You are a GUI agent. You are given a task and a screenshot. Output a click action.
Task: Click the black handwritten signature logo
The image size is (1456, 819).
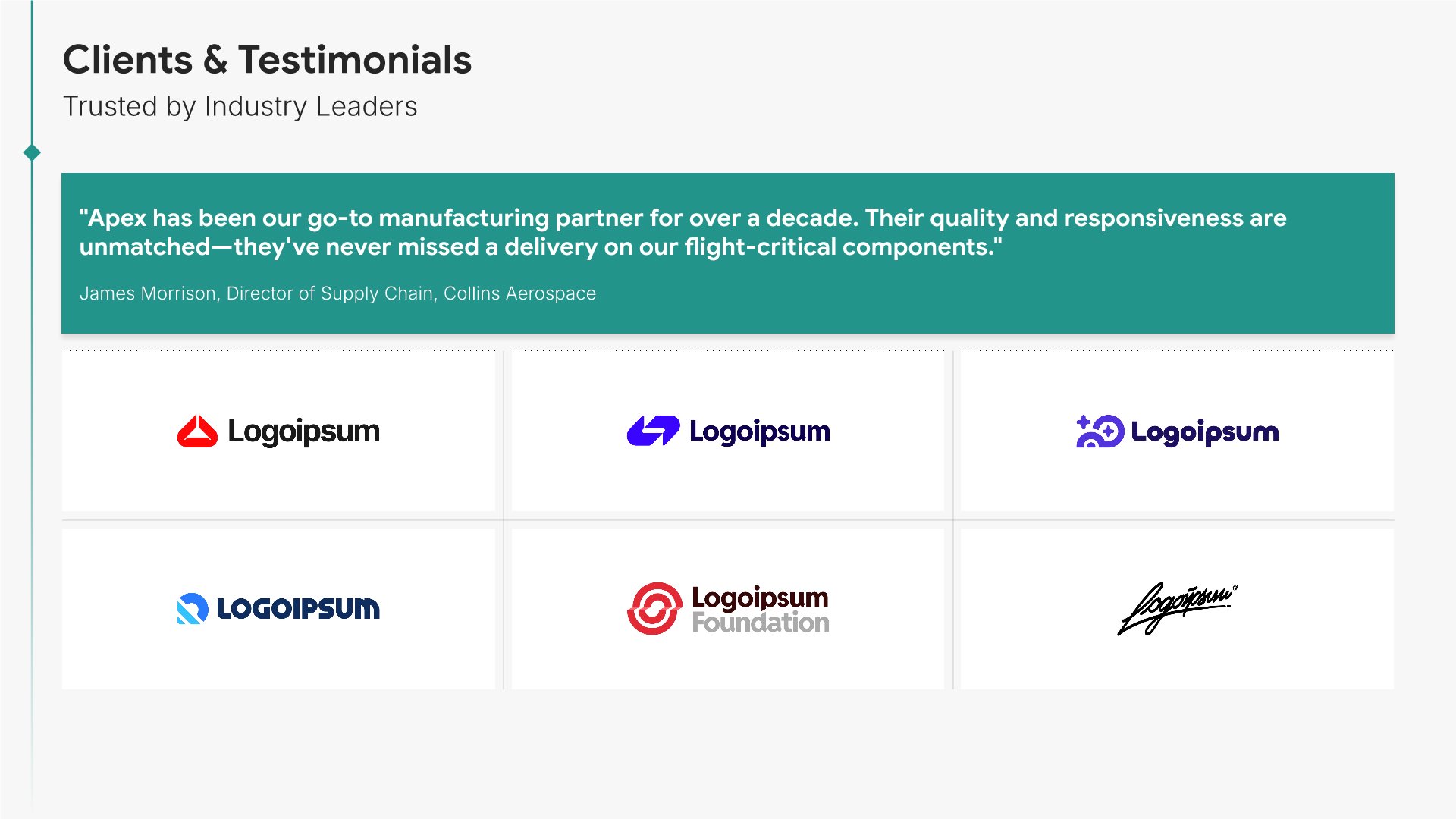click(1176, 608)
